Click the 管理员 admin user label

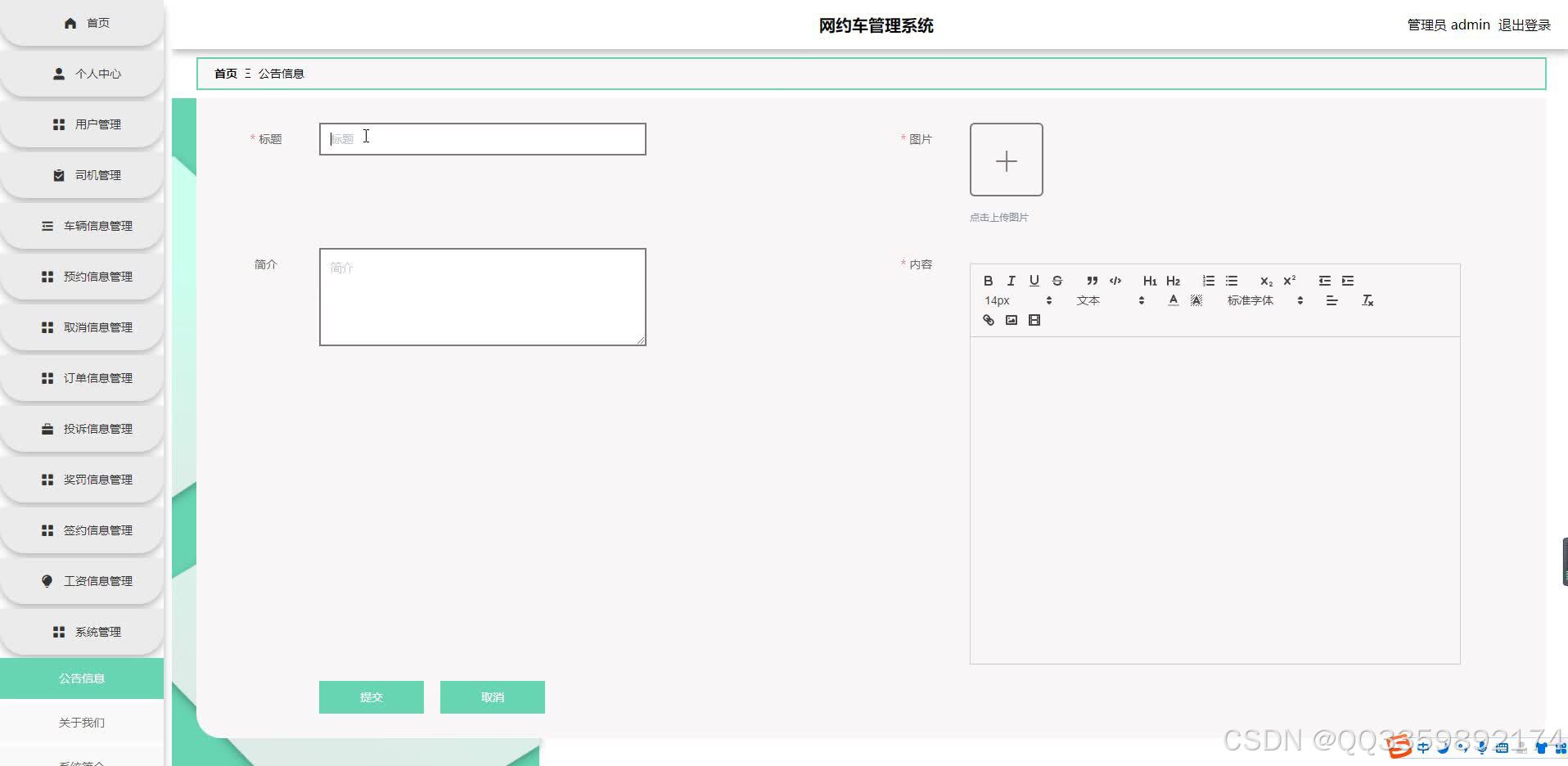[x=1448, y=25]
